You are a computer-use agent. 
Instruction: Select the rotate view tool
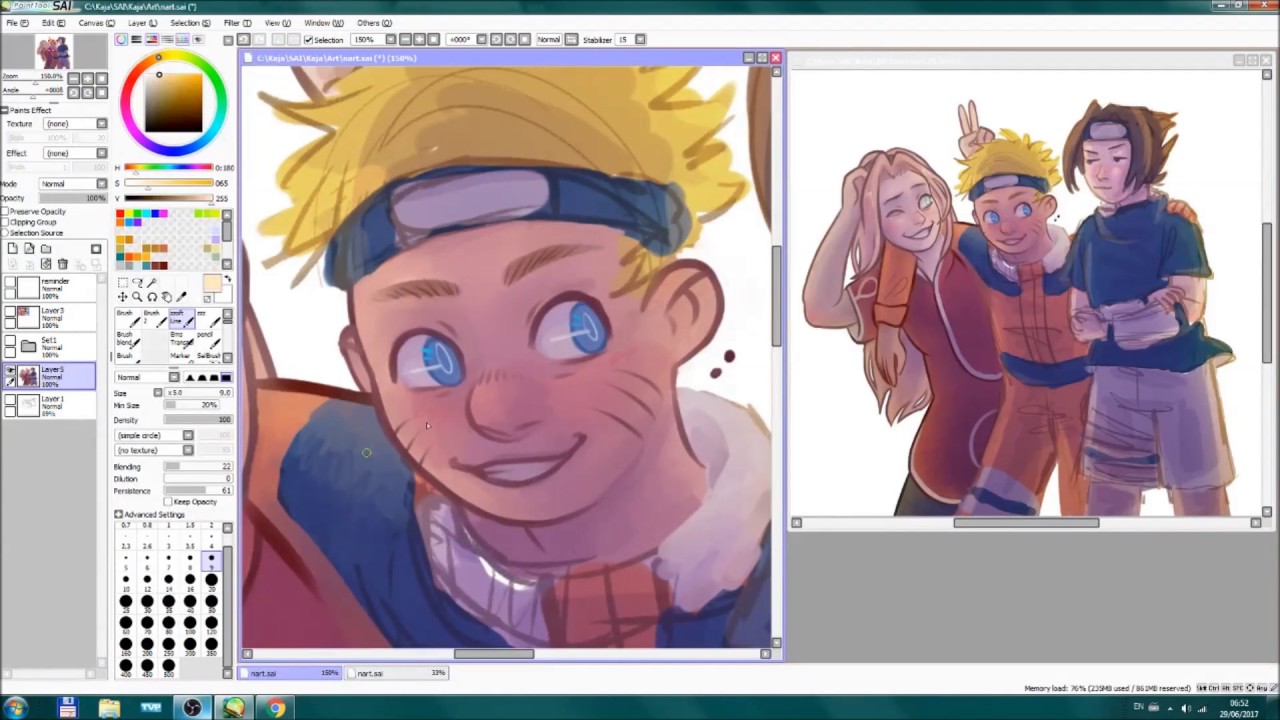pyautogui.click(x=152, y=297)
